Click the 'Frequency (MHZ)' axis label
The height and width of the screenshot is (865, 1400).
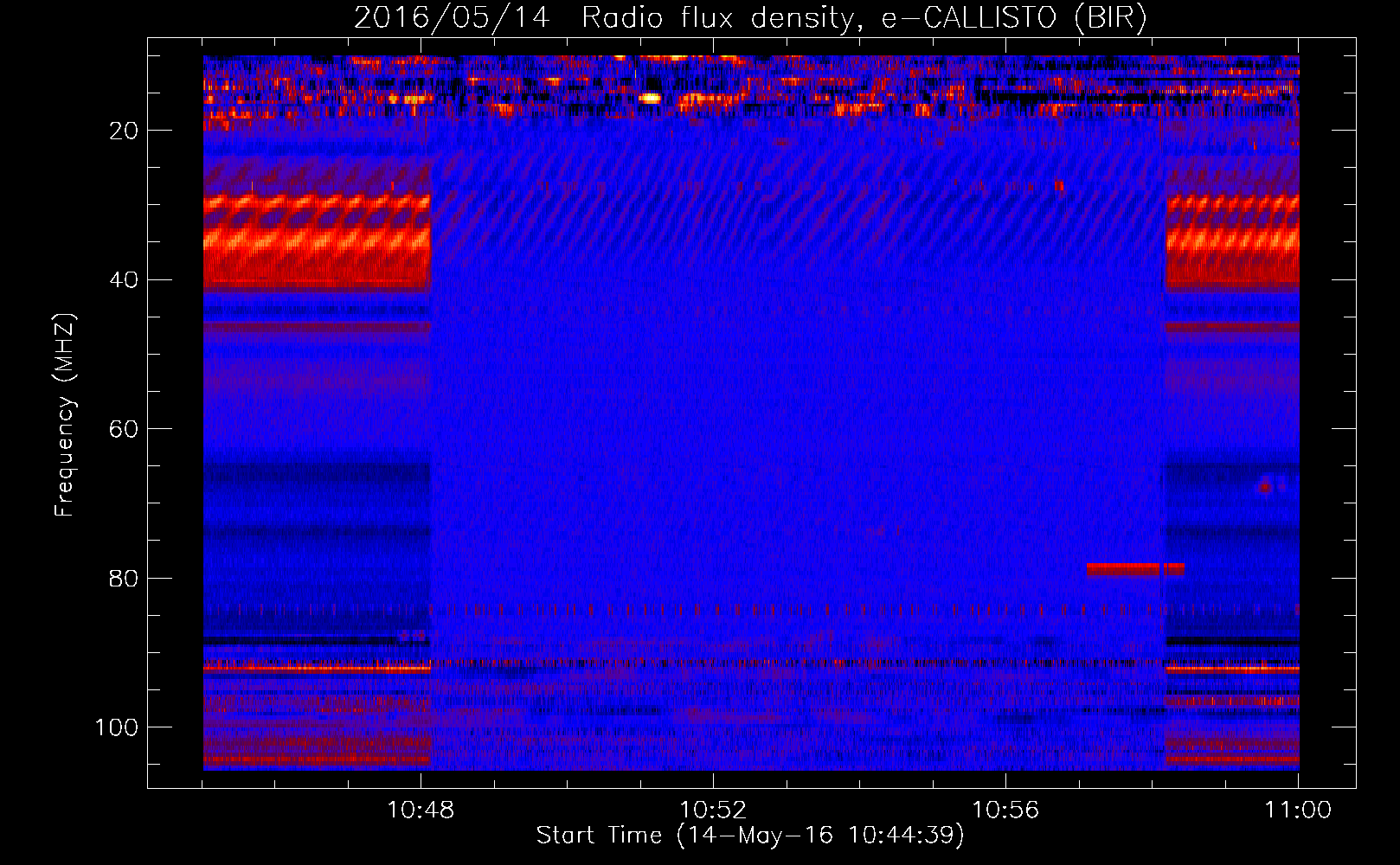pos(65,415)
